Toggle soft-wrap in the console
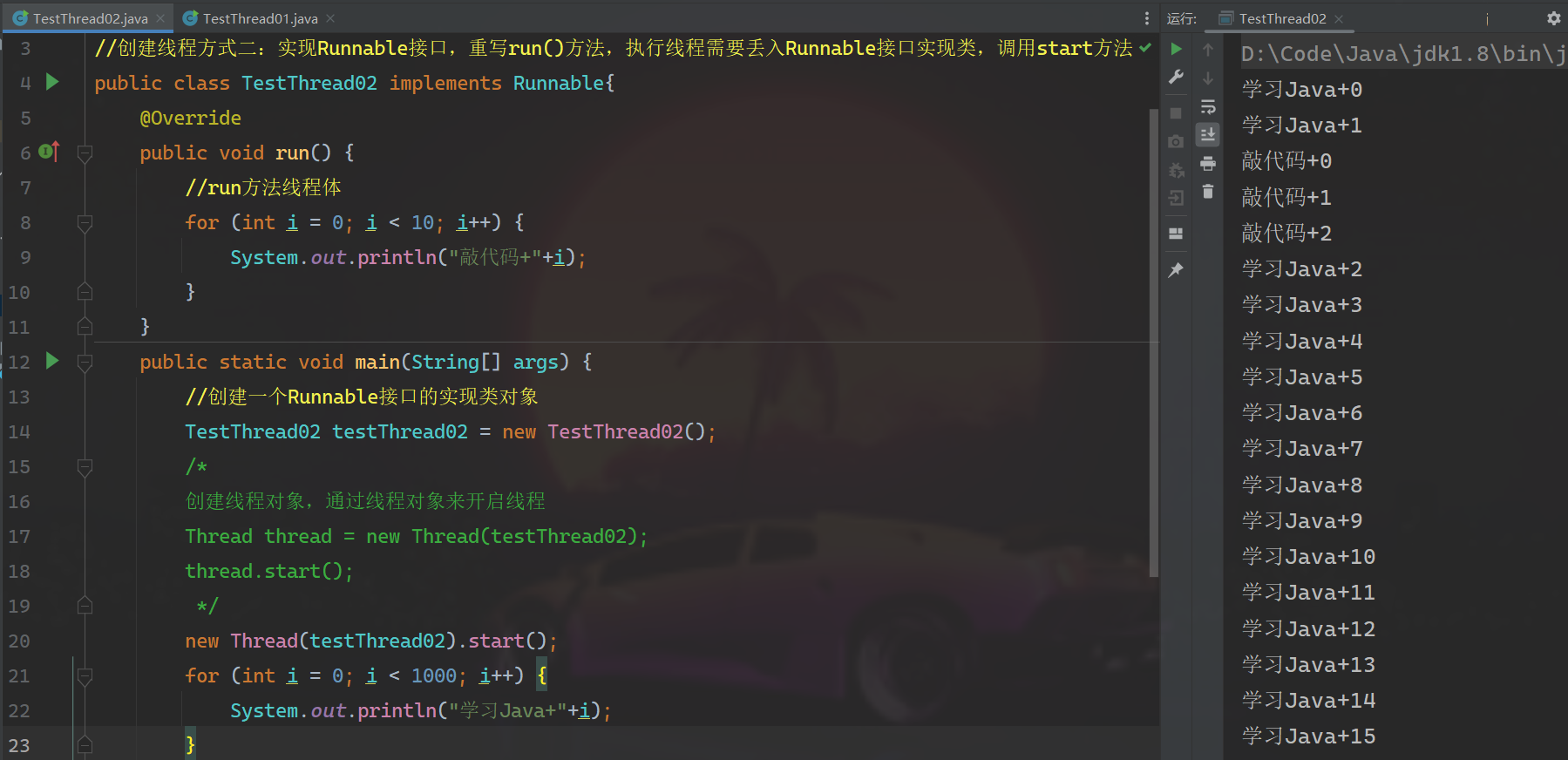The image size is (1568, 760). coord(1208,106)
